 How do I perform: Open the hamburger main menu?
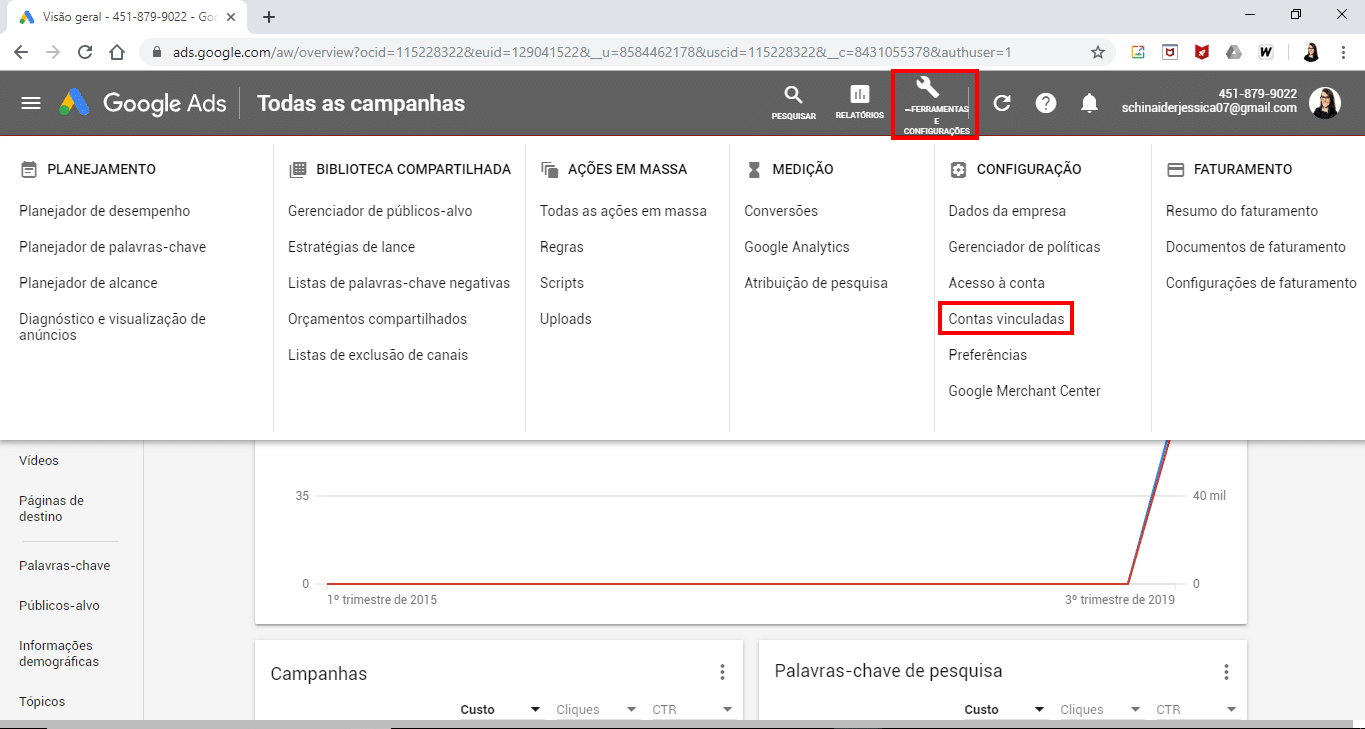[x=31, y=103]
